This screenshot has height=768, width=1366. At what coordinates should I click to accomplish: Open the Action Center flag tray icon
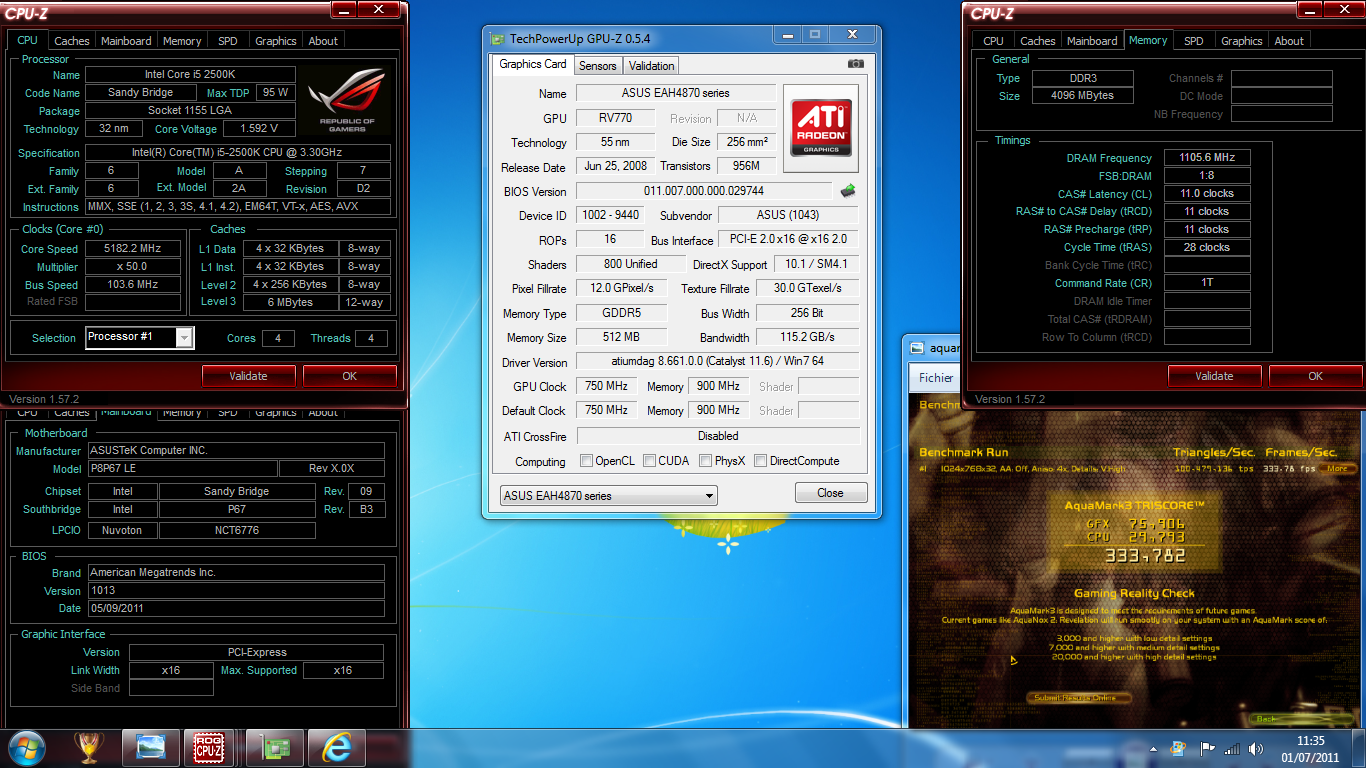[x=1207, y=748]
